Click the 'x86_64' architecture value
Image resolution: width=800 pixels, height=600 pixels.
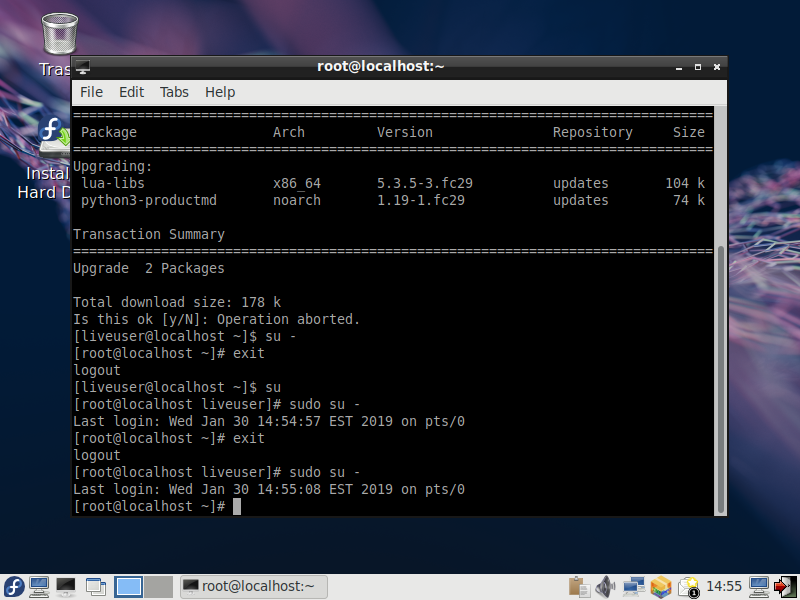[297, 183]
